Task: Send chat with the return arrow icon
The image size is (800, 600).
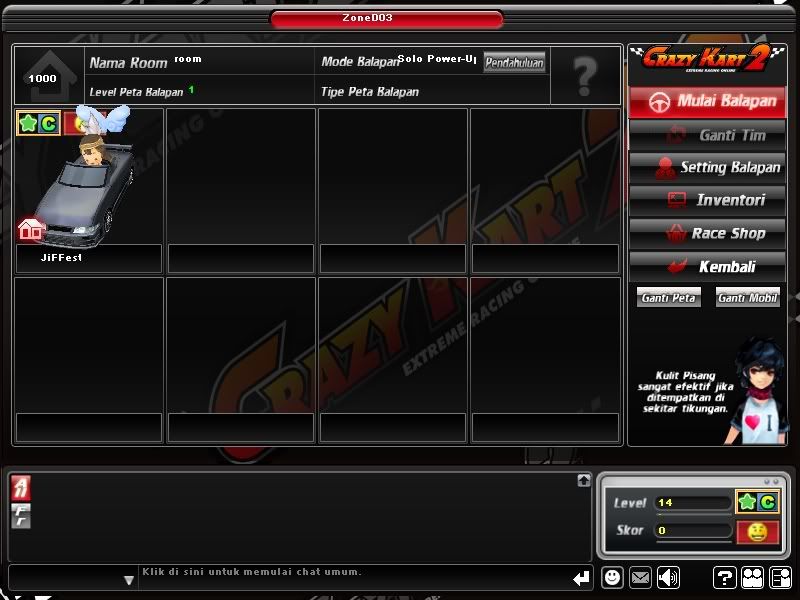Action: click(x=581, y=578)
